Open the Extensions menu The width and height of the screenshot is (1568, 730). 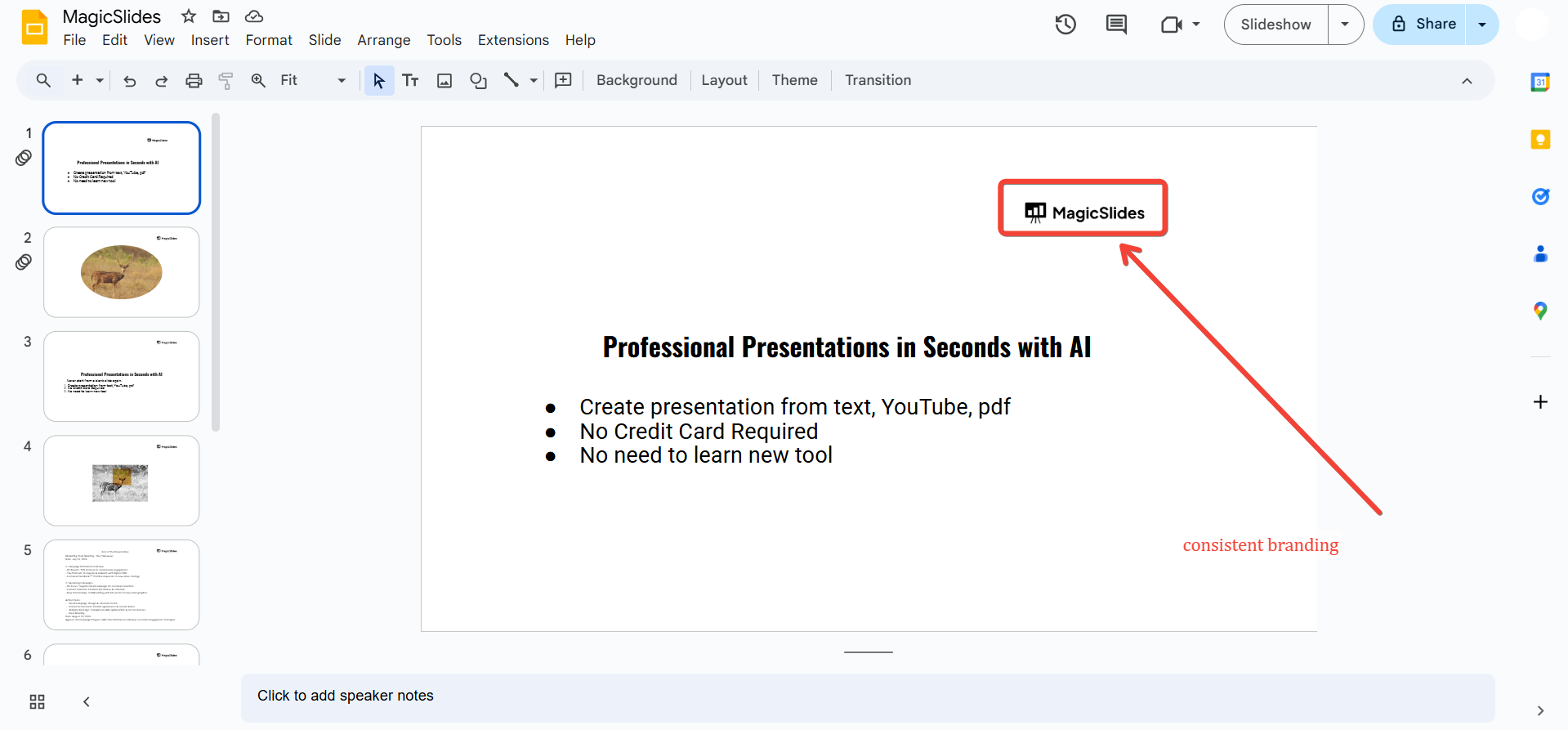(513, 40)
